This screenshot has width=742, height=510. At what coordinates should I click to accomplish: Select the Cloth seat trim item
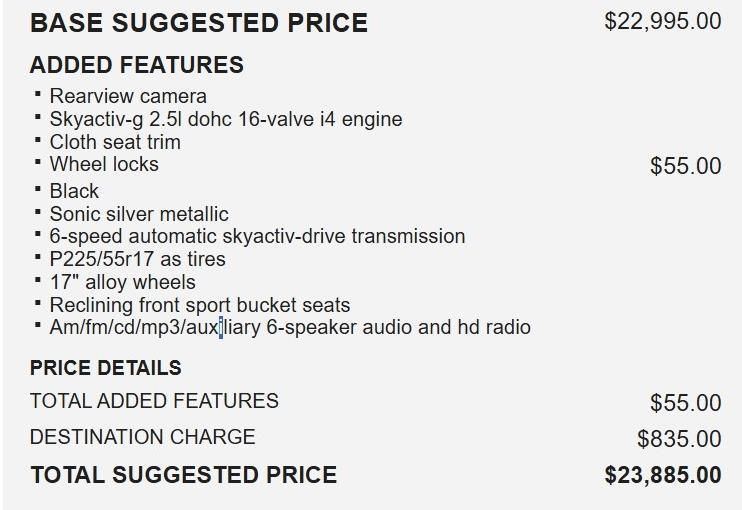tap(115, 142)
